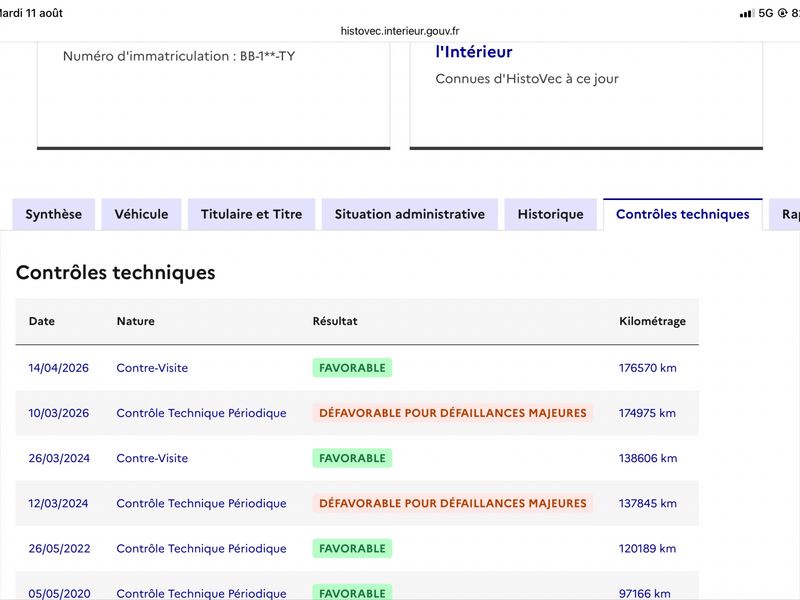Open the partially visible Rapport tab
Viewport: 800px width, 600px height.
786,214
